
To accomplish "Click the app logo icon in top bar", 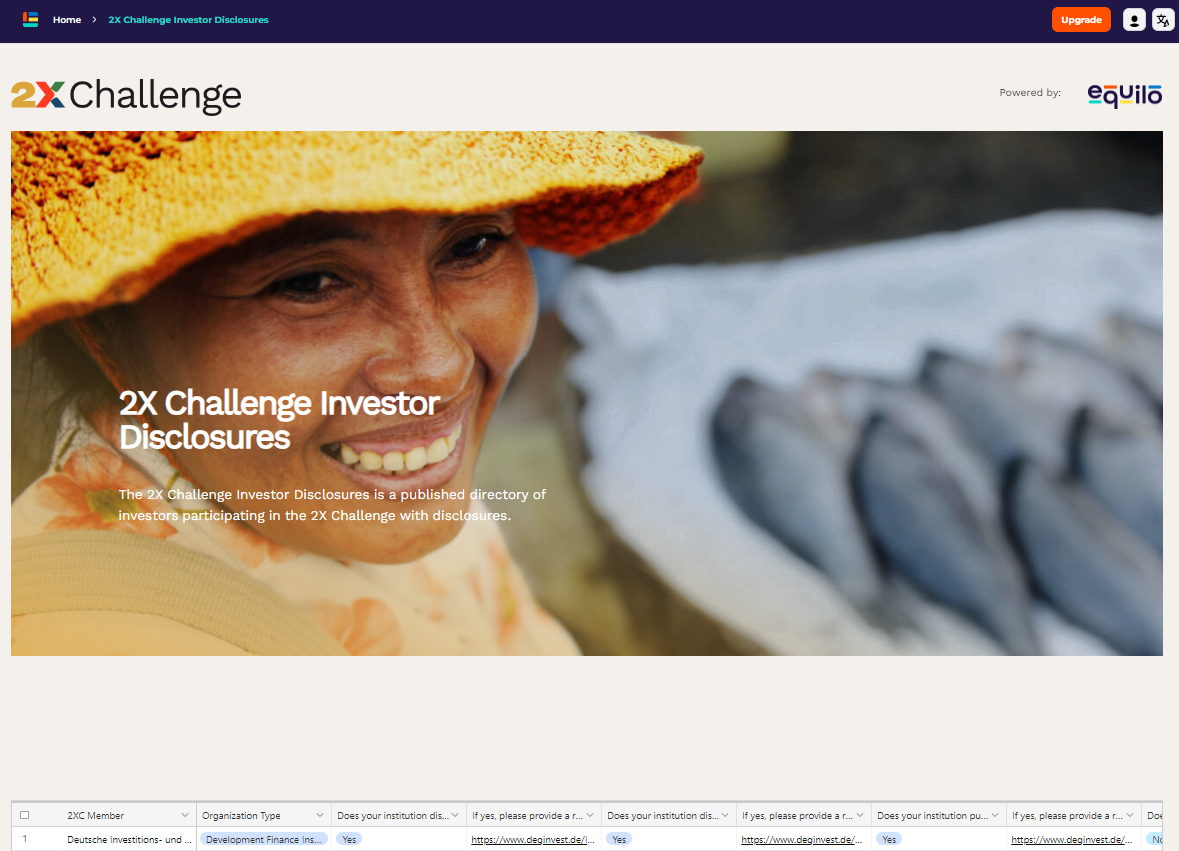I will click(30, 20).
